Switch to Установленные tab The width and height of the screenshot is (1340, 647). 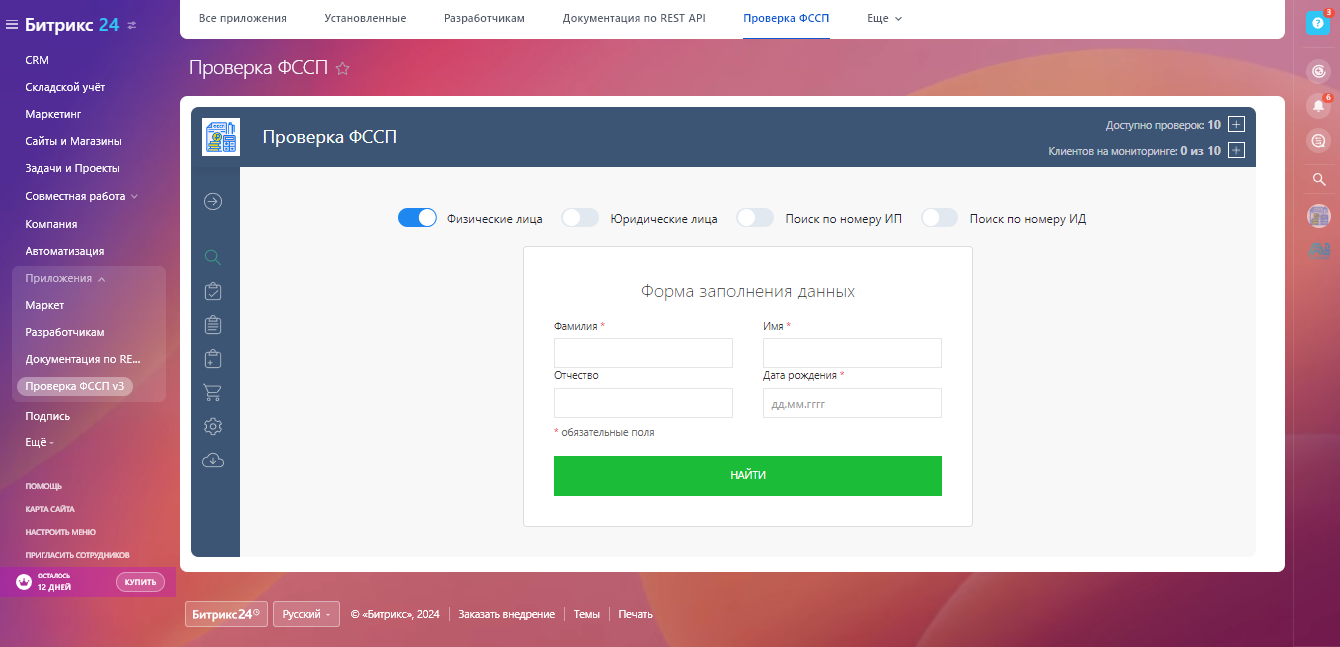point(365,18)
